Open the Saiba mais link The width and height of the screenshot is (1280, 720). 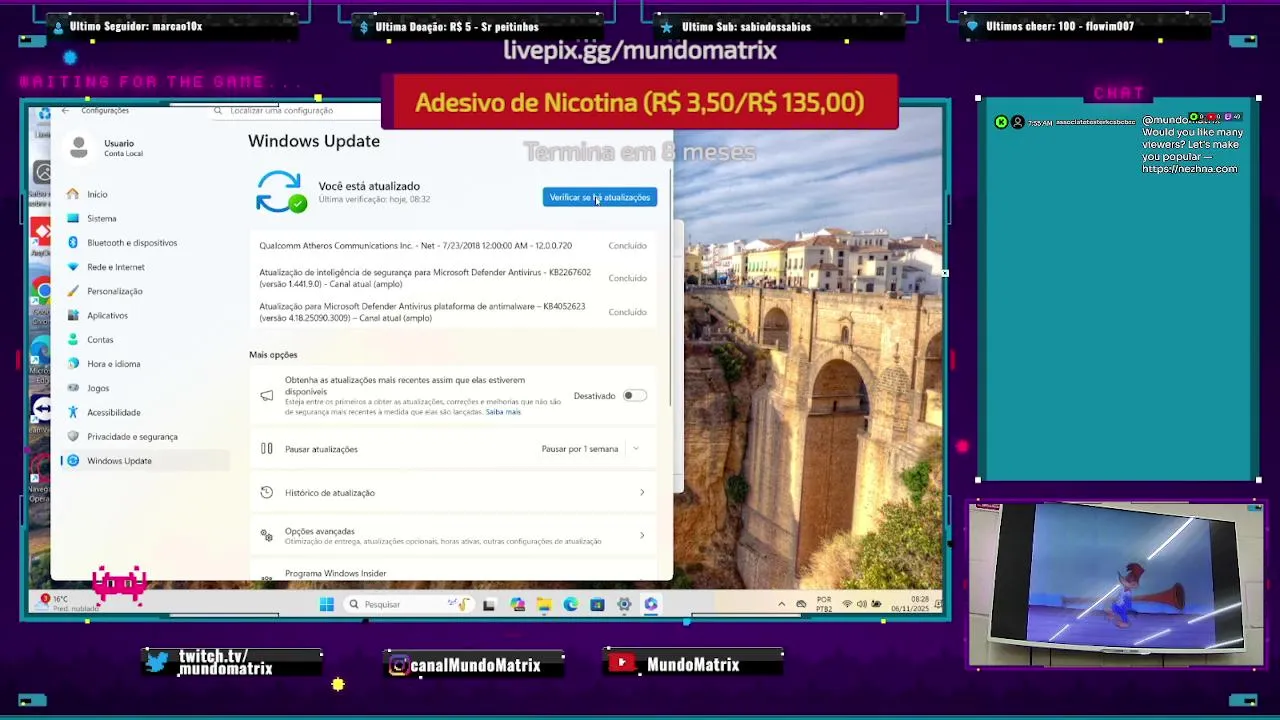point(503,412)
